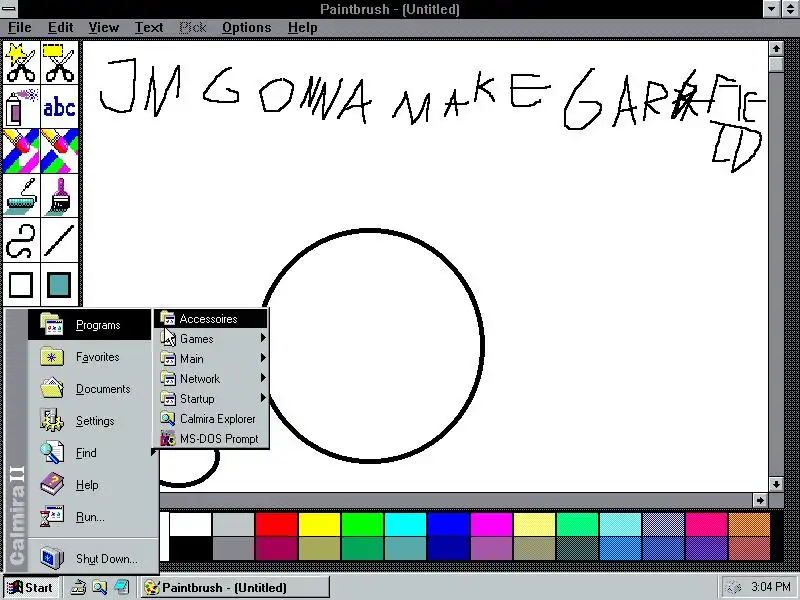The image size is (800, 600).
Task: Launch Calmira Explorer from Programs
Action: 211,419
